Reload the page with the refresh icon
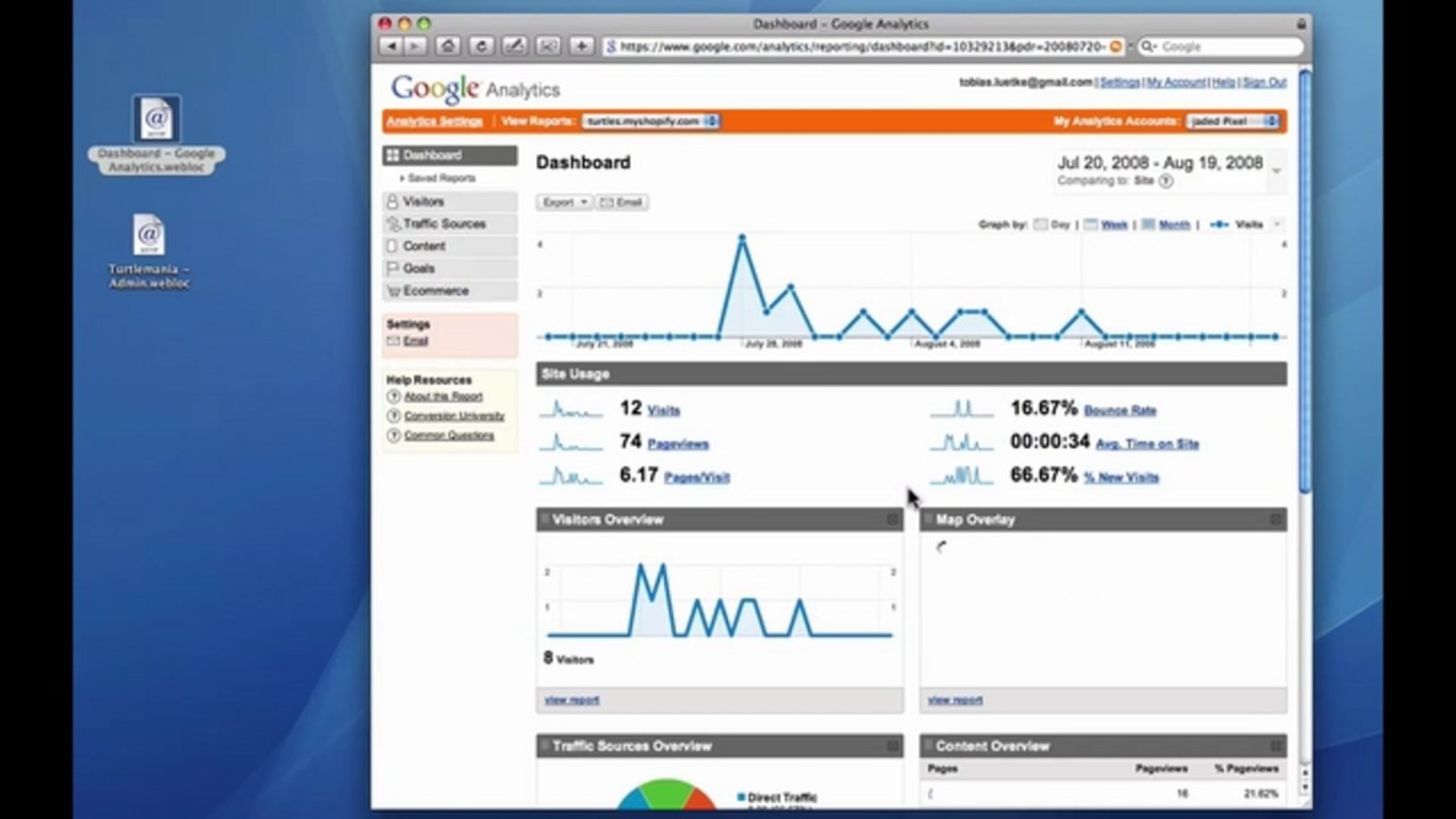 (481, 46)
